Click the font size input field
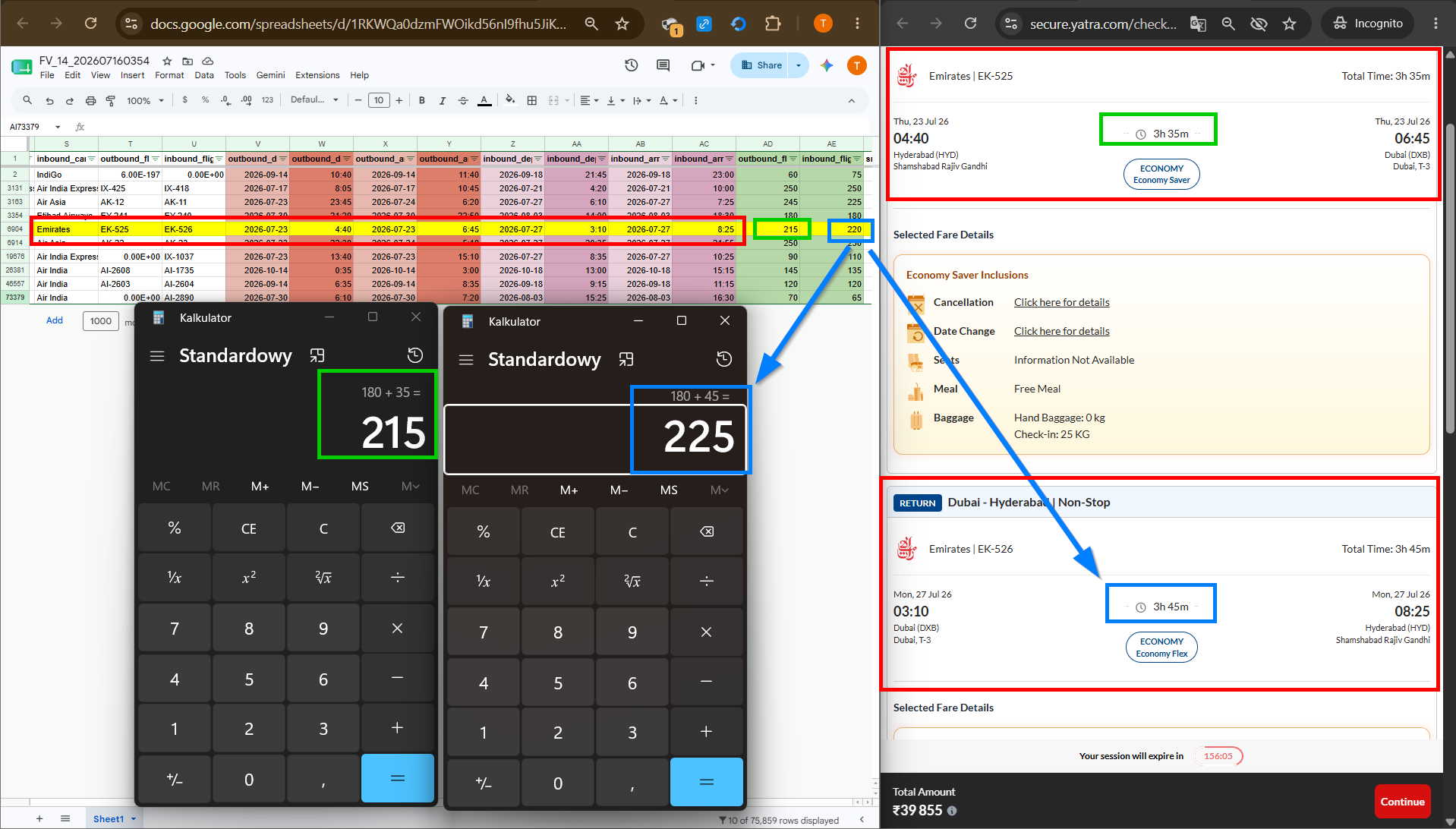The image size is (1456, 829). coord(379,100)
